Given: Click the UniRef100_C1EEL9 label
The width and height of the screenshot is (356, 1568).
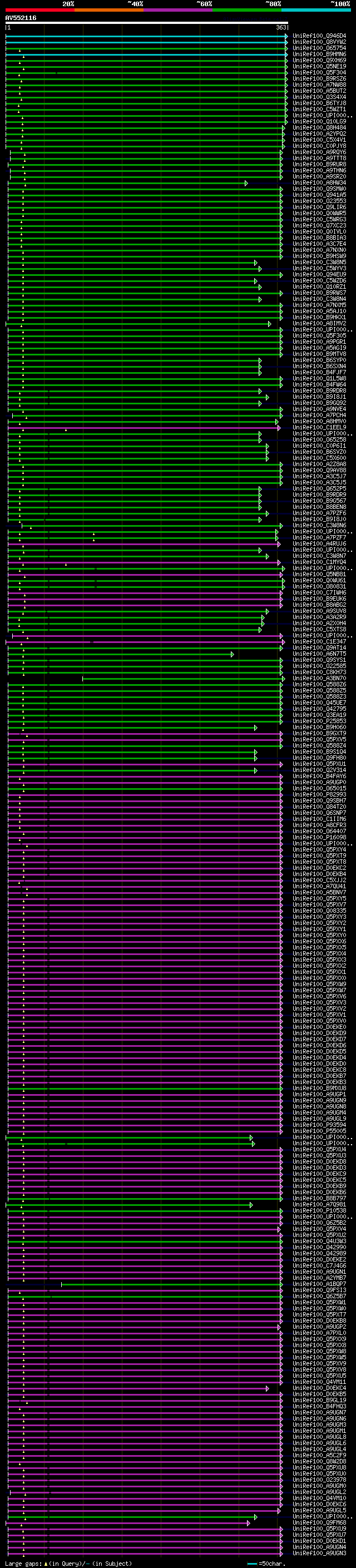Looking at the screenshot, I should pos(319,427).
